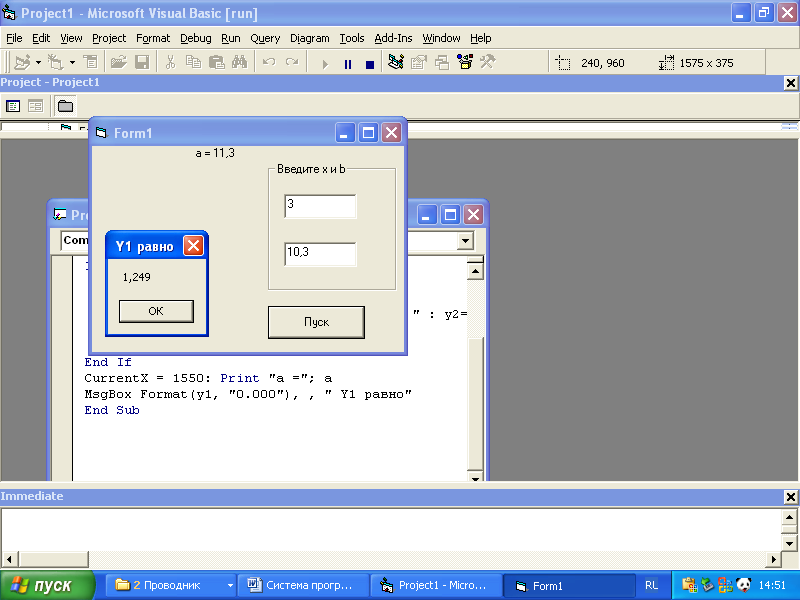The image size is (800, 600).
Task: Switch to Project1 - Micro... taskbar item
Action: [436, 585]
